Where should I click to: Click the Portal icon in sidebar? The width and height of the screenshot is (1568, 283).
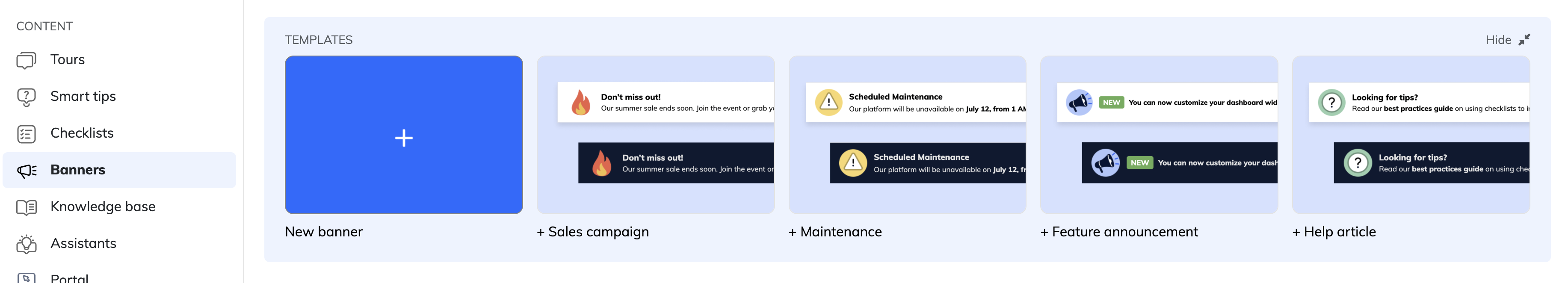[26, 278]
